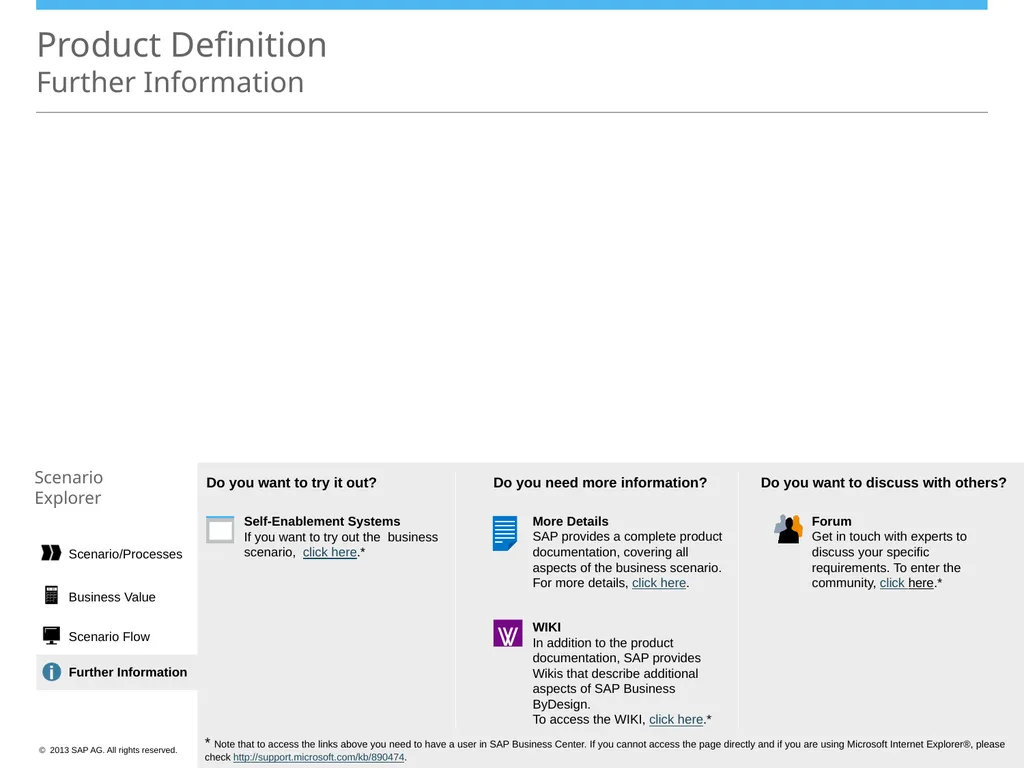Click the WIKI heading text

547,627
